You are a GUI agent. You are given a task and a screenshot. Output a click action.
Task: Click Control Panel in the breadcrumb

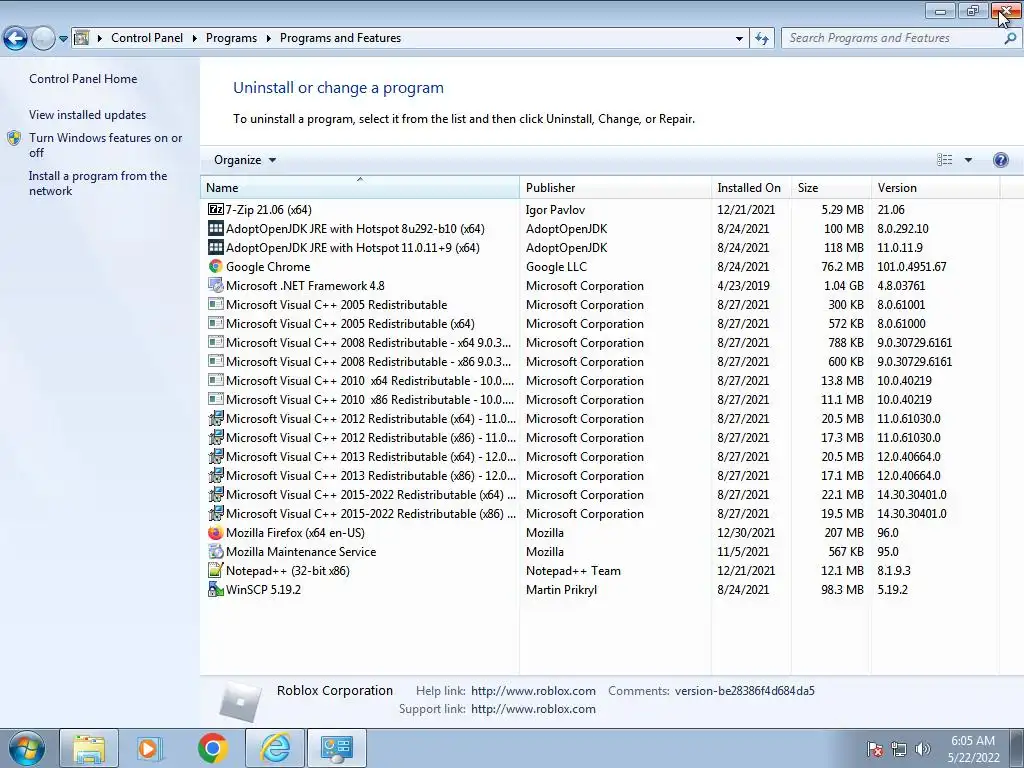click(x=147, y=39)
